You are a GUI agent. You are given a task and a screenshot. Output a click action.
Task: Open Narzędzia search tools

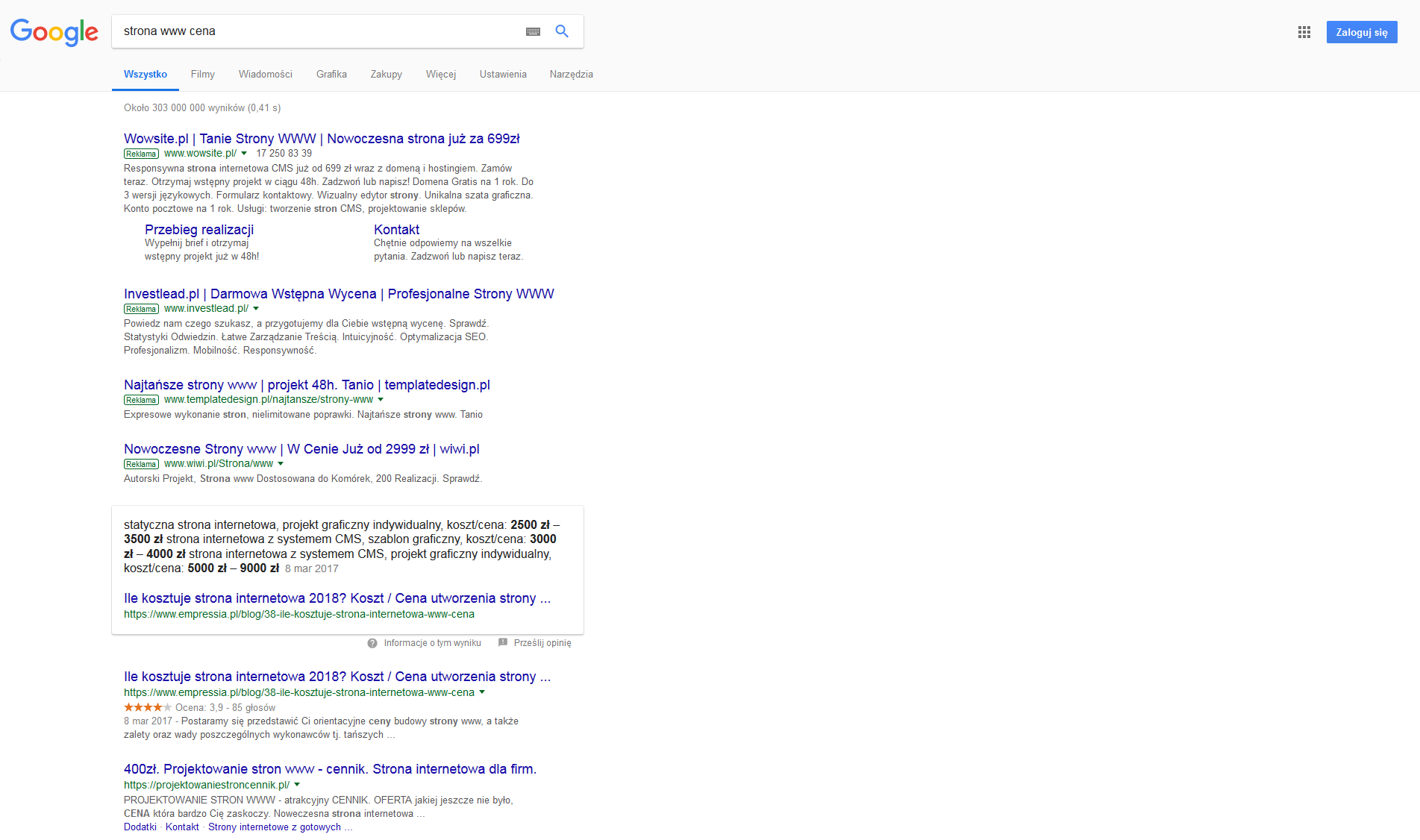[x=572, y=75]
